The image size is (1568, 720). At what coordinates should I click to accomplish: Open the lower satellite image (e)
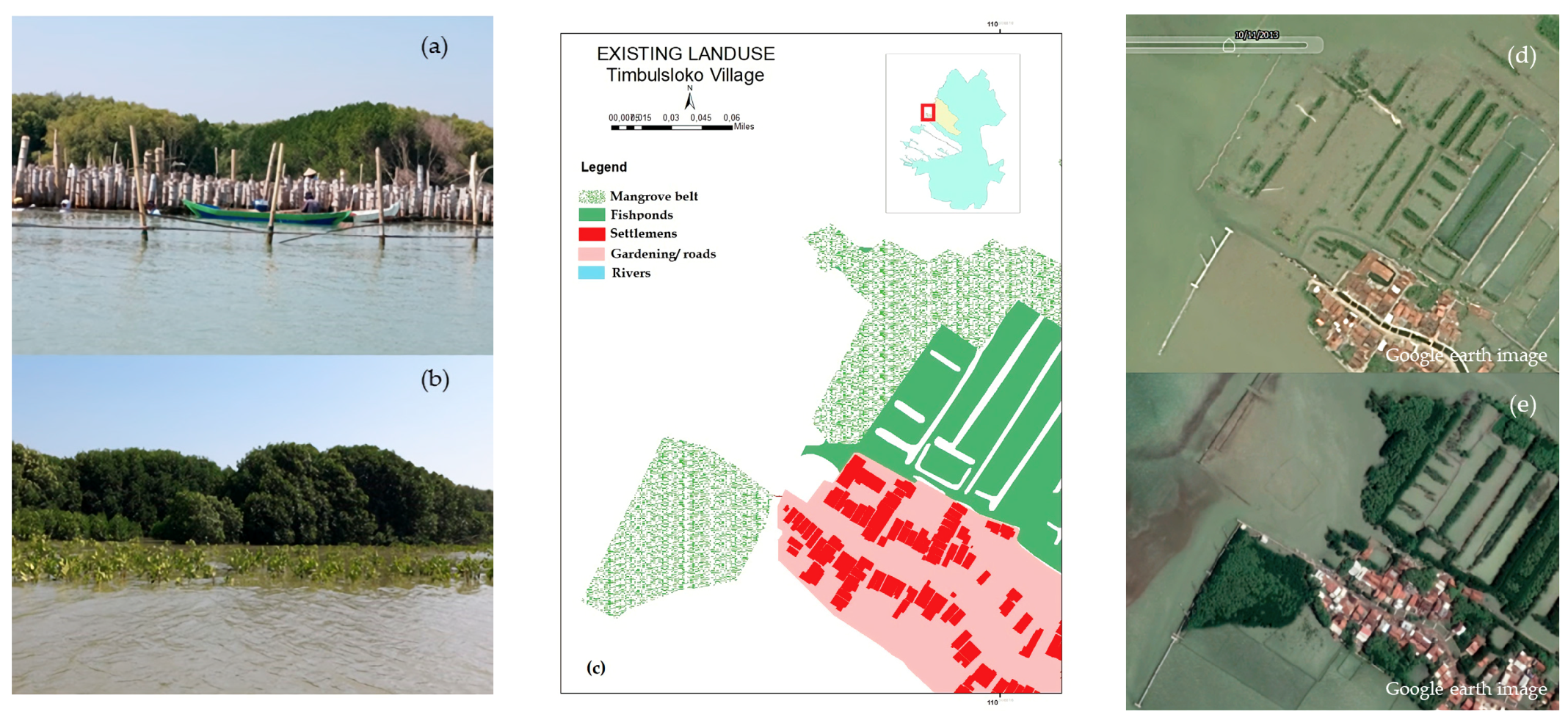click(1343, 541)
